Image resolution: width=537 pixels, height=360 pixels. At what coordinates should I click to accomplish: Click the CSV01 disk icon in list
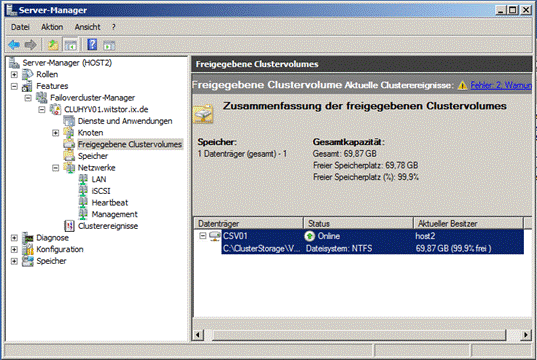point(215,236)
